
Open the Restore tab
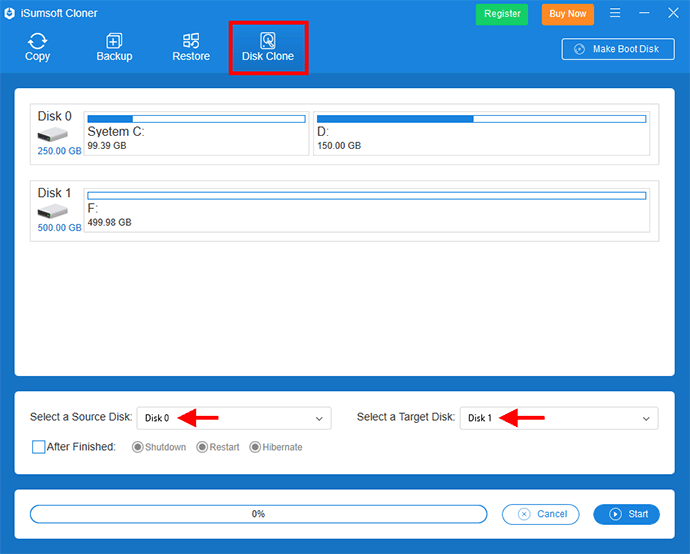[x=191, y=47]
